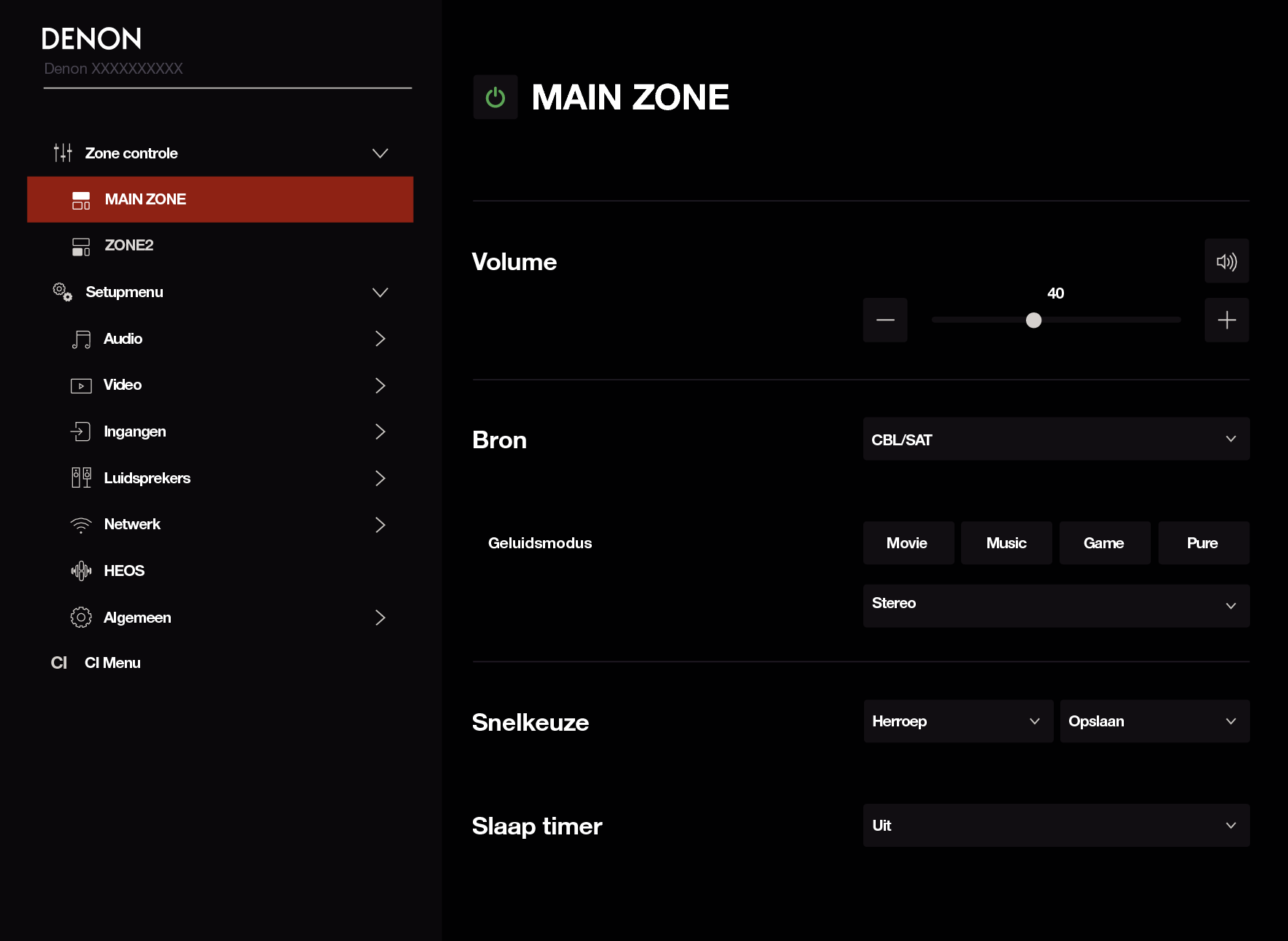Click the Netwerk wifi icon
This screenshot has width=1288, height=941.
[81, 525]
